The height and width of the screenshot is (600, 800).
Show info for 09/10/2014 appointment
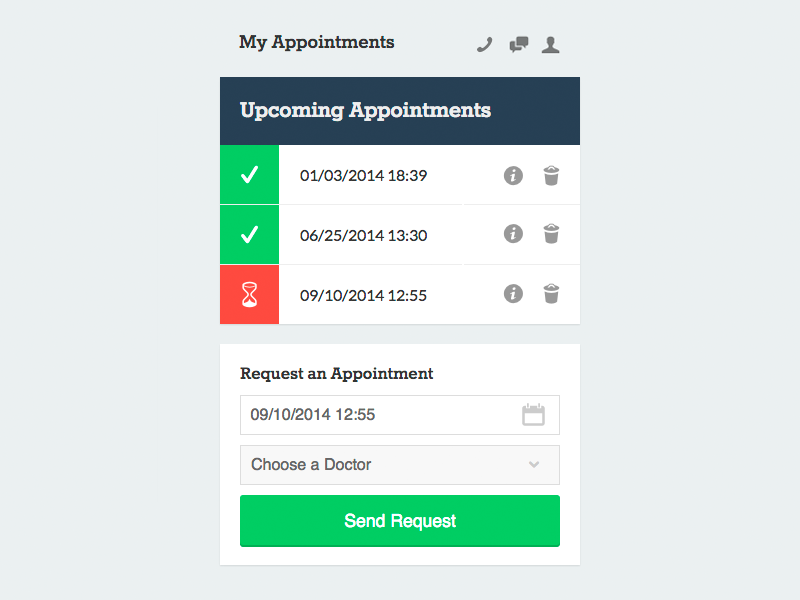pos(513,294)
